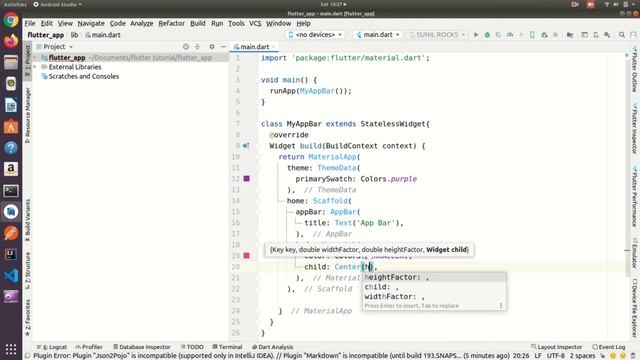Open the File menu

click(30, 23)
